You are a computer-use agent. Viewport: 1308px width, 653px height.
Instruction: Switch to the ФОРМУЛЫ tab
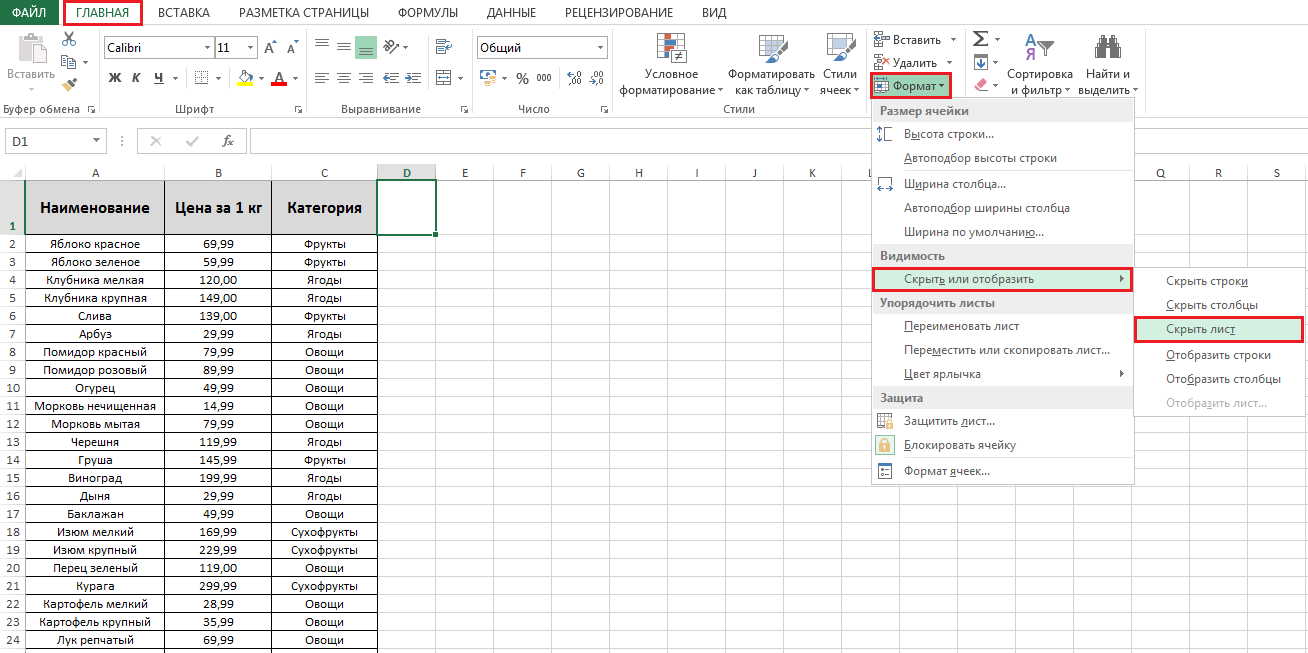(427, 13)
